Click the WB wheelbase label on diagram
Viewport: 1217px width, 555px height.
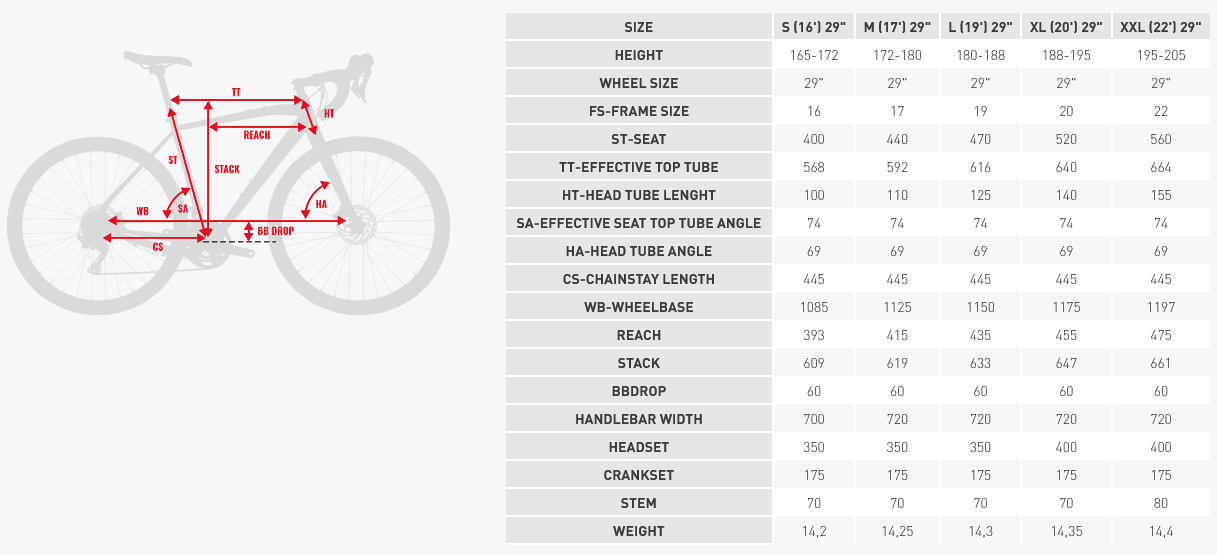point(143,212)
